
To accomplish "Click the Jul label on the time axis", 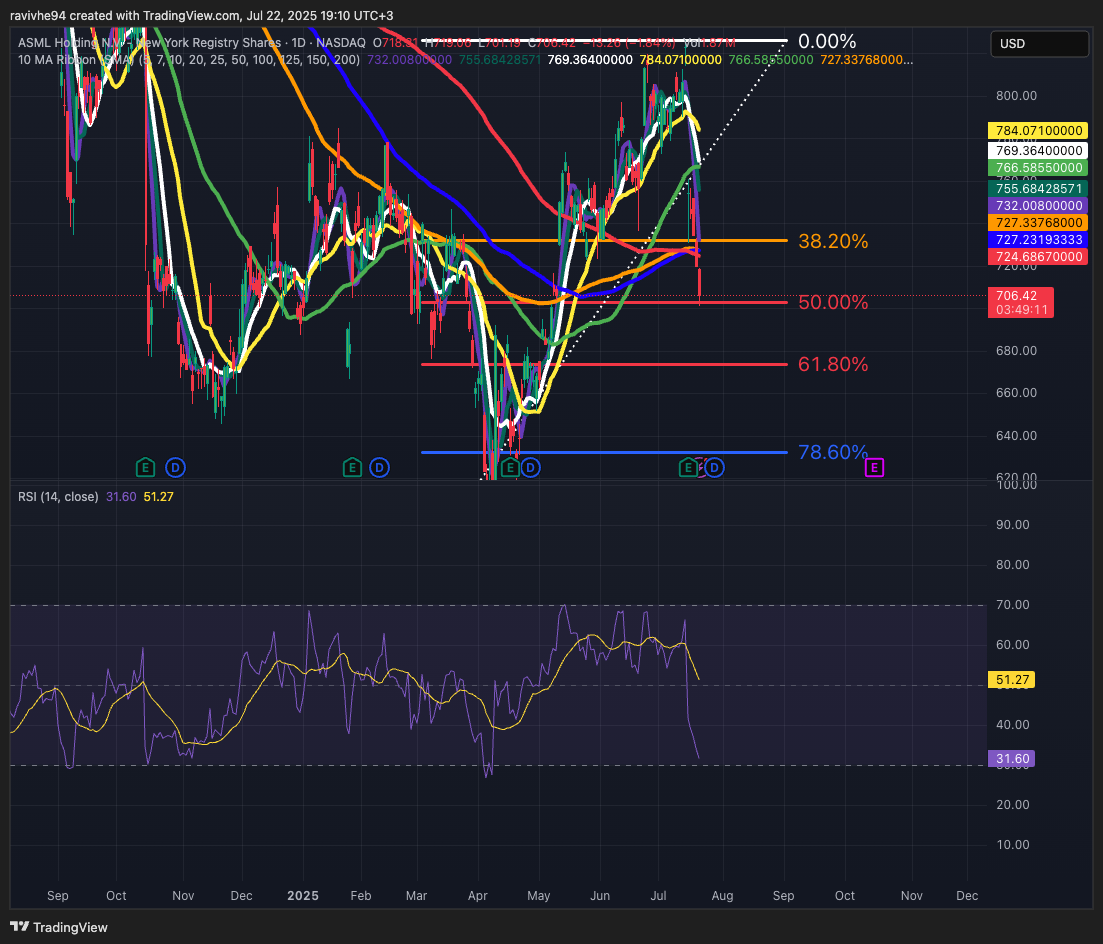I will click(658, 895).
